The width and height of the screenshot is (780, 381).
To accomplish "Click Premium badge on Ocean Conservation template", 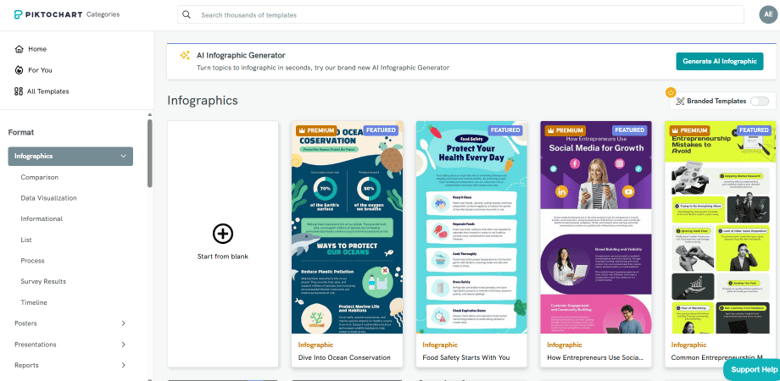I will (x=316, y=130).
